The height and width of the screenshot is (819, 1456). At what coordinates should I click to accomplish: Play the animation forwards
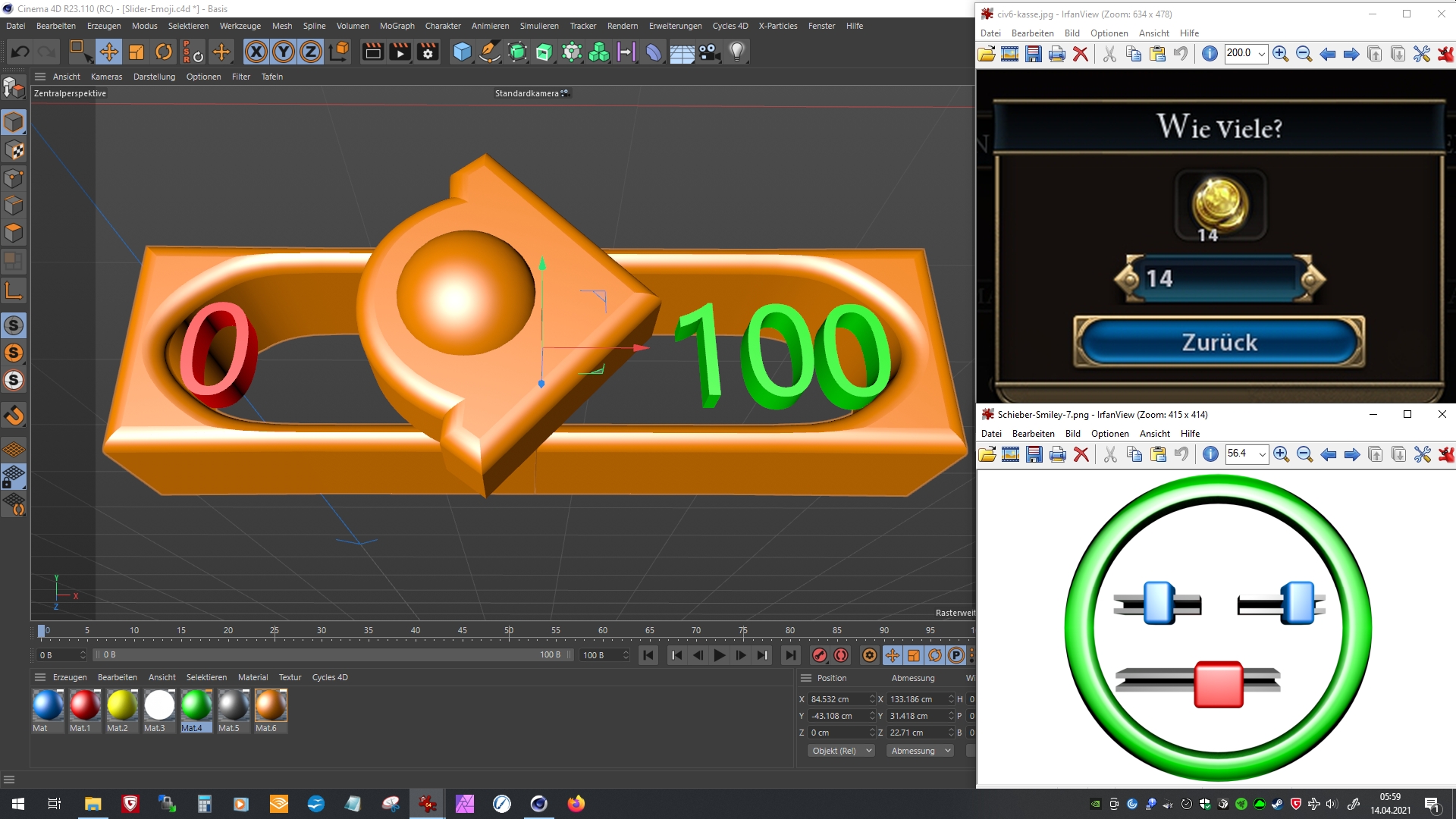tap(720, 655)
